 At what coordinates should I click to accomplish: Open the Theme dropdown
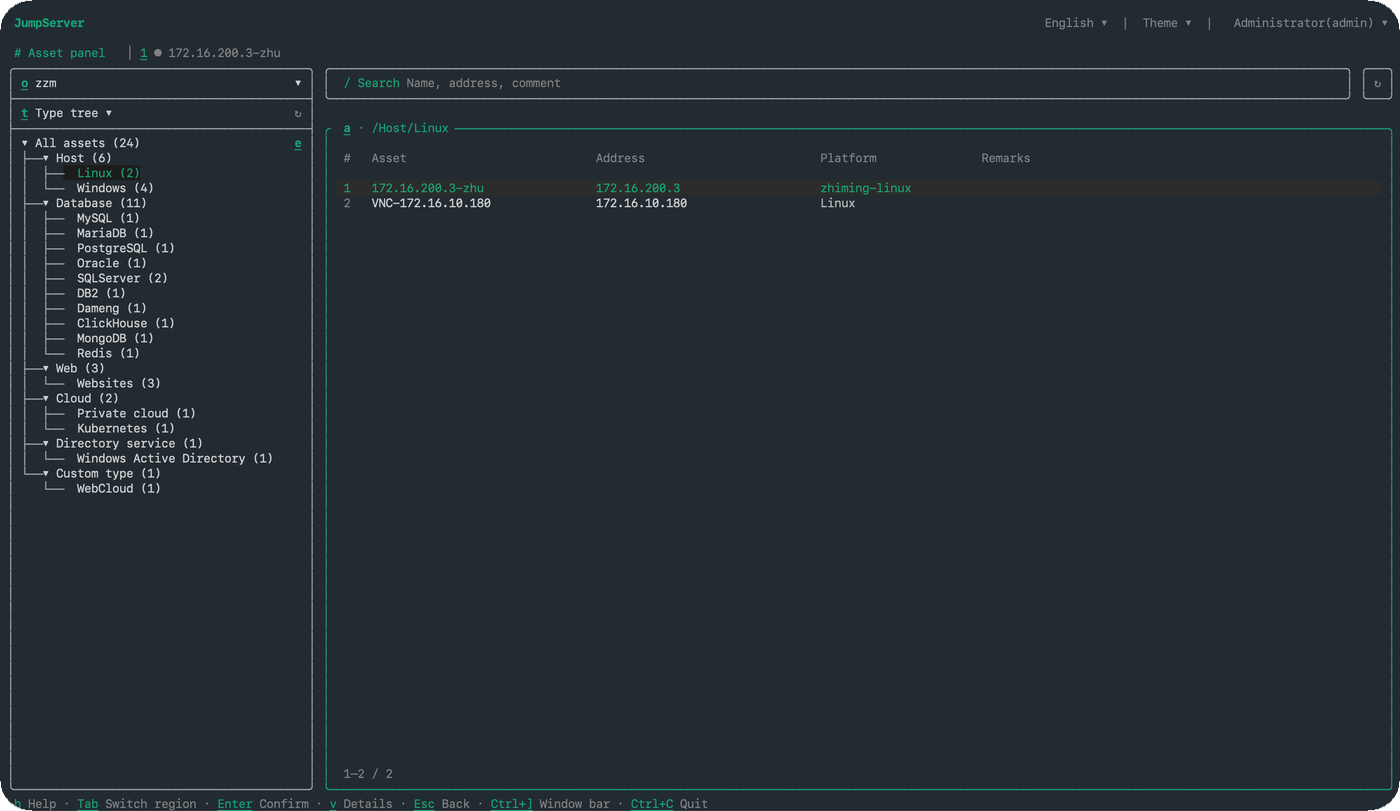tap(1167, 23)
